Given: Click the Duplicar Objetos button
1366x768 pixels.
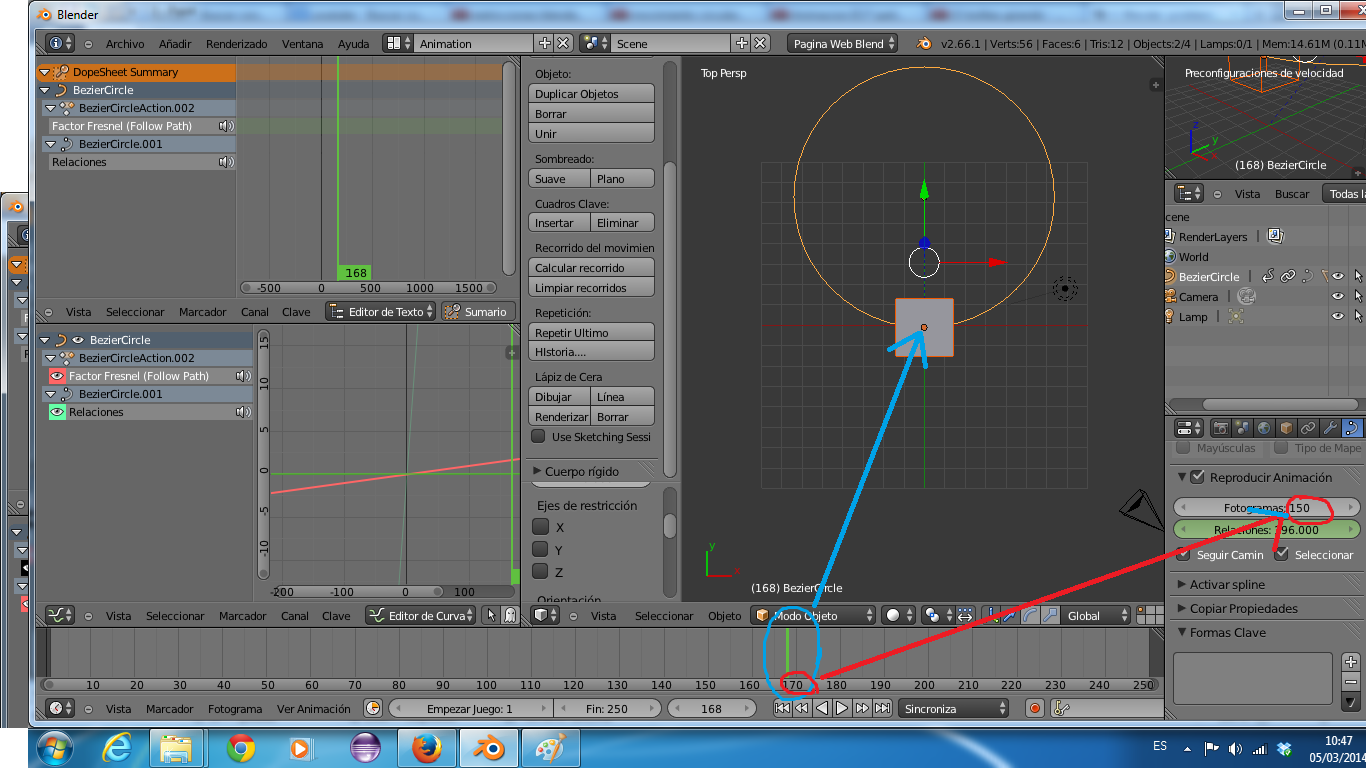Looking at the screenshot, I should [x=591, y=94].
